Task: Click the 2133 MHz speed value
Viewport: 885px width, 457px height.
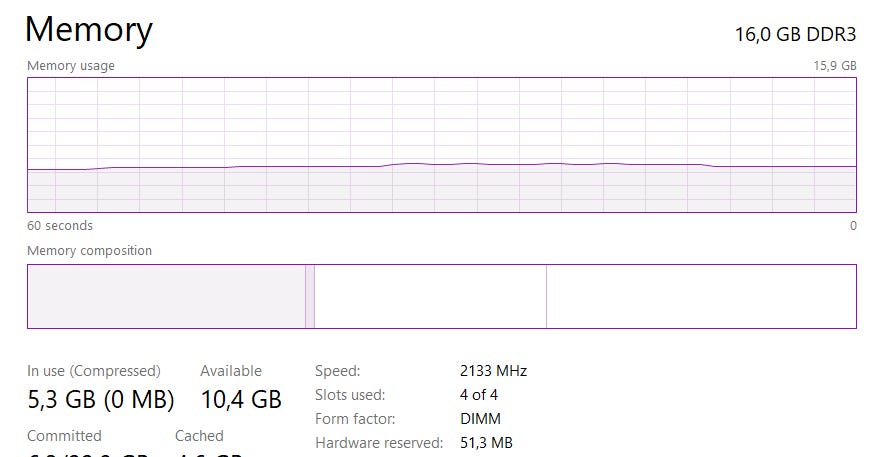Action: point(493,371)
